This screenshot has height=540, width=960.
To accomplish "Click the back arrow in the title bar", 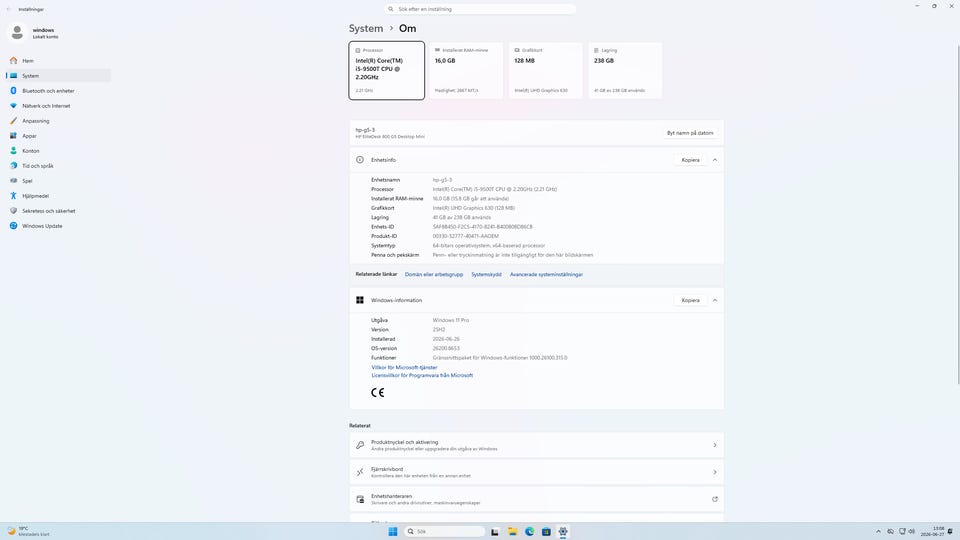I will (x=9, y=9).
